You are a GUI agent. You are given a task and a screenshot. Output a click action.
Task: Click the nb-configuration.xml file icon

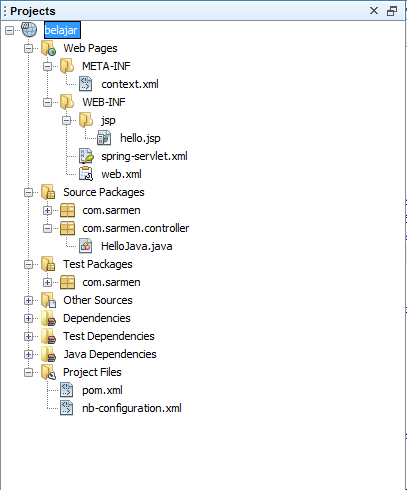(67, 408)
